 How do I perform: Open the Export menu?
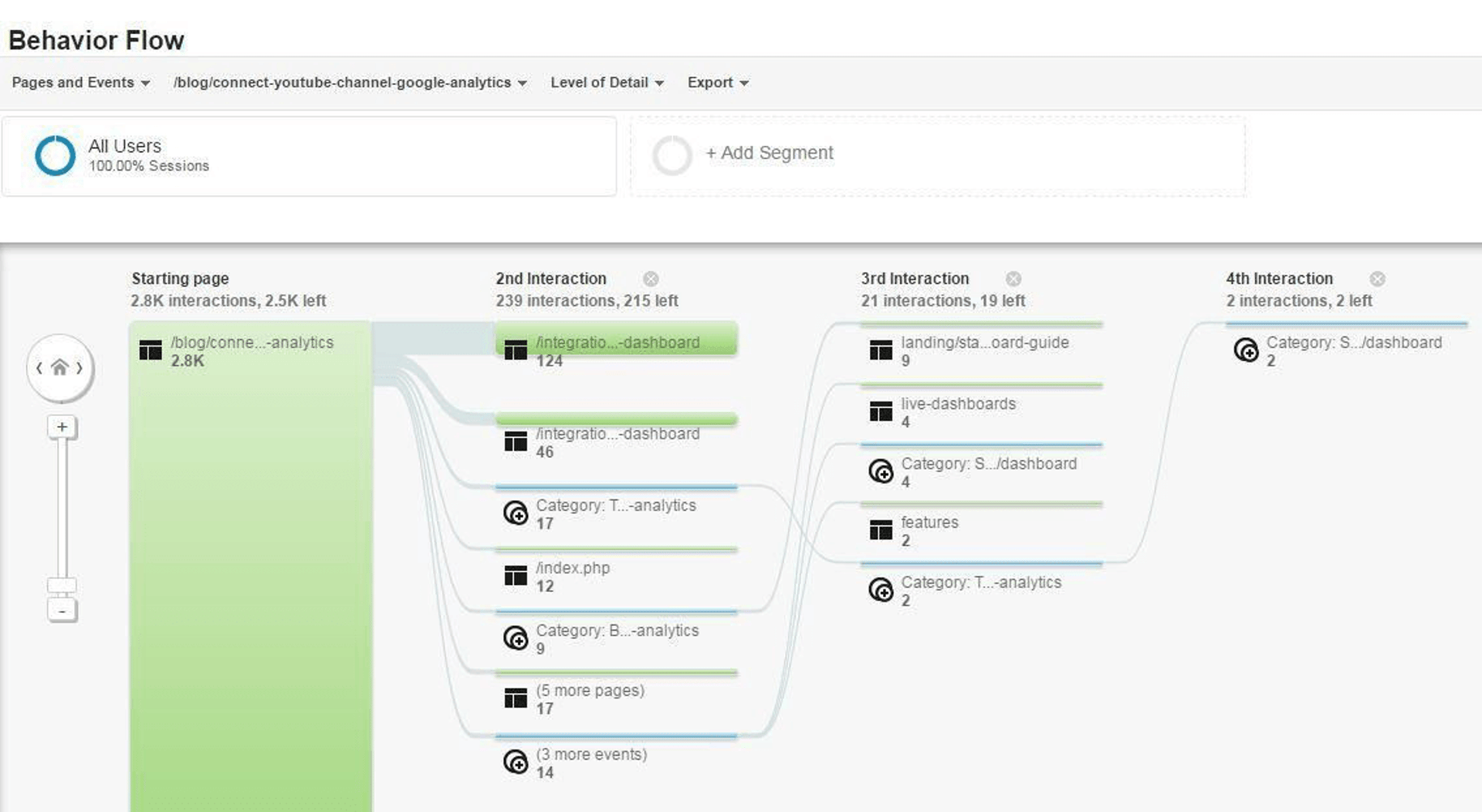(716, 83)
